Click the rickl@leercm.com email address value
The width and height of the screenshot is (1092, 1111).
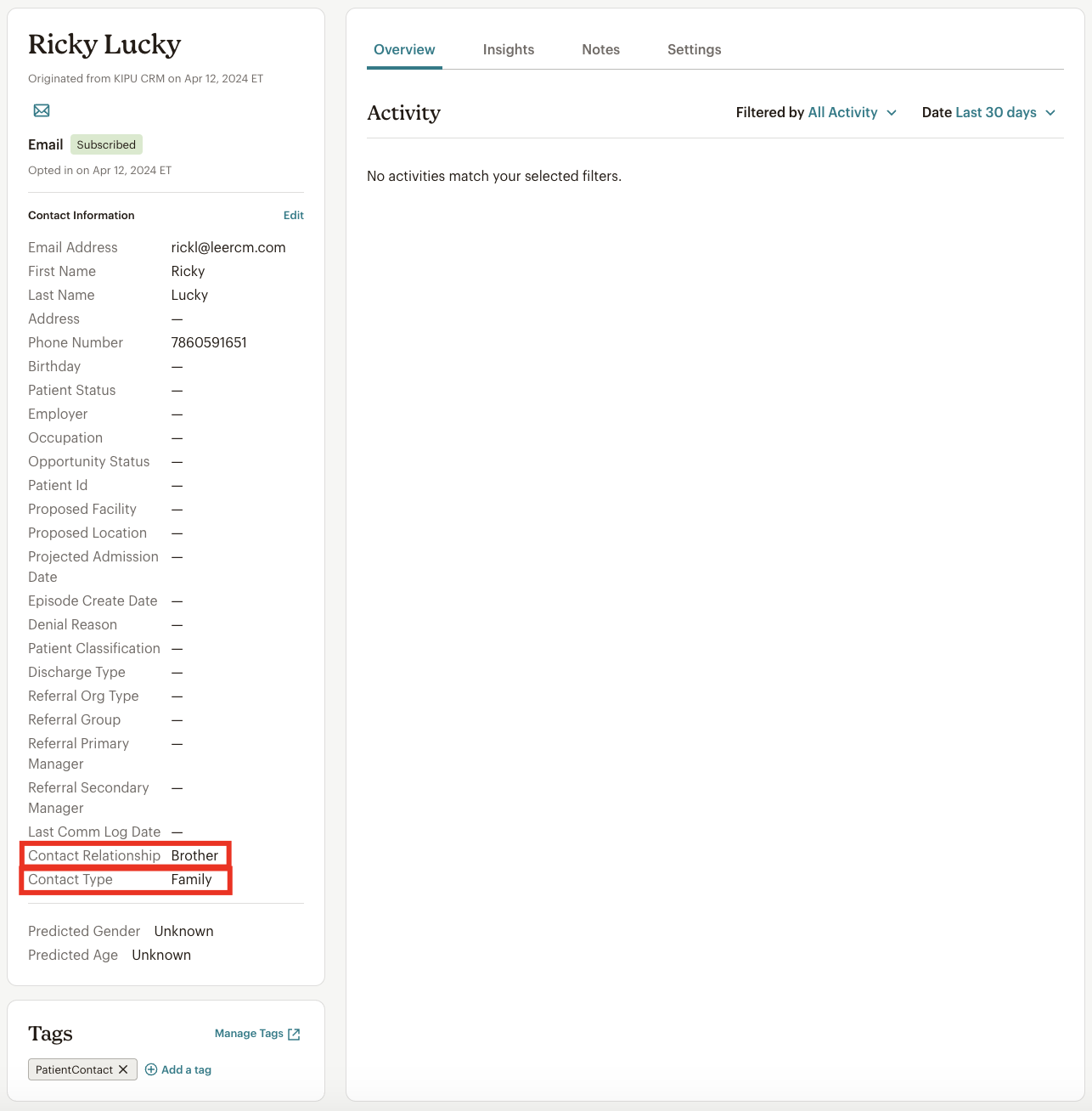(x=228, y=247)
